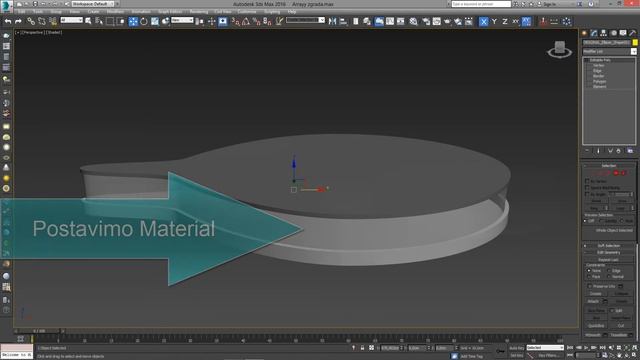640x360 pixels.
Task: Restrict transform to the Z axis
Action: coord(505,21)
